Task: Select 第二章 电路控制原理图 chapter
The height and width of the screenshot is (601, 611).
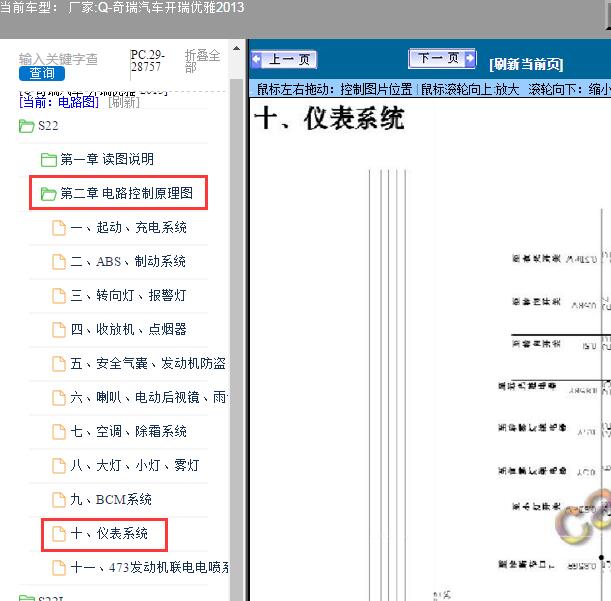Action: pyautogui.click(x=127, y=193)
